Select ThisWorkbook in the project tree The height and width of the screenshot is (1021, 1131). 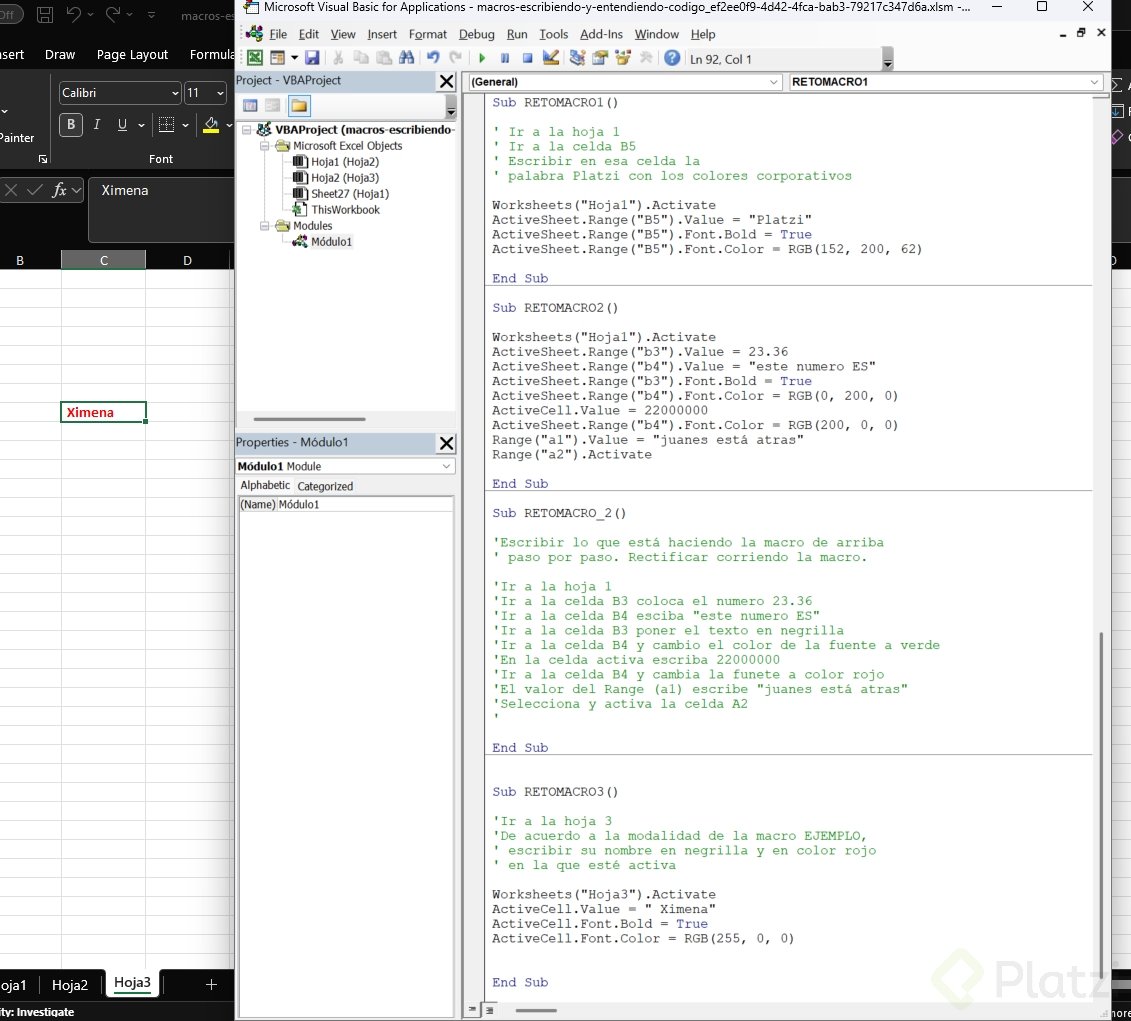(345, 210)
